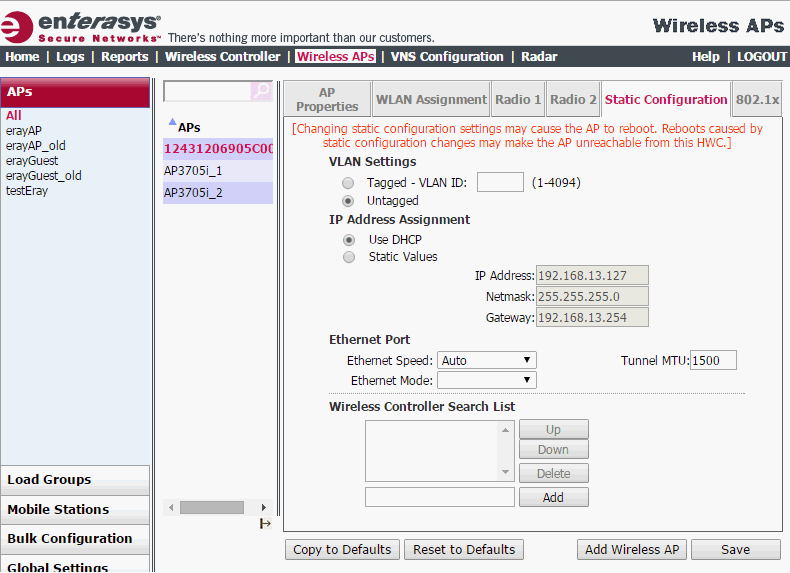The height and width of the screenshot is (573, 790).
Task: Click the APs column sort arrow
Action: coord(172,121)
